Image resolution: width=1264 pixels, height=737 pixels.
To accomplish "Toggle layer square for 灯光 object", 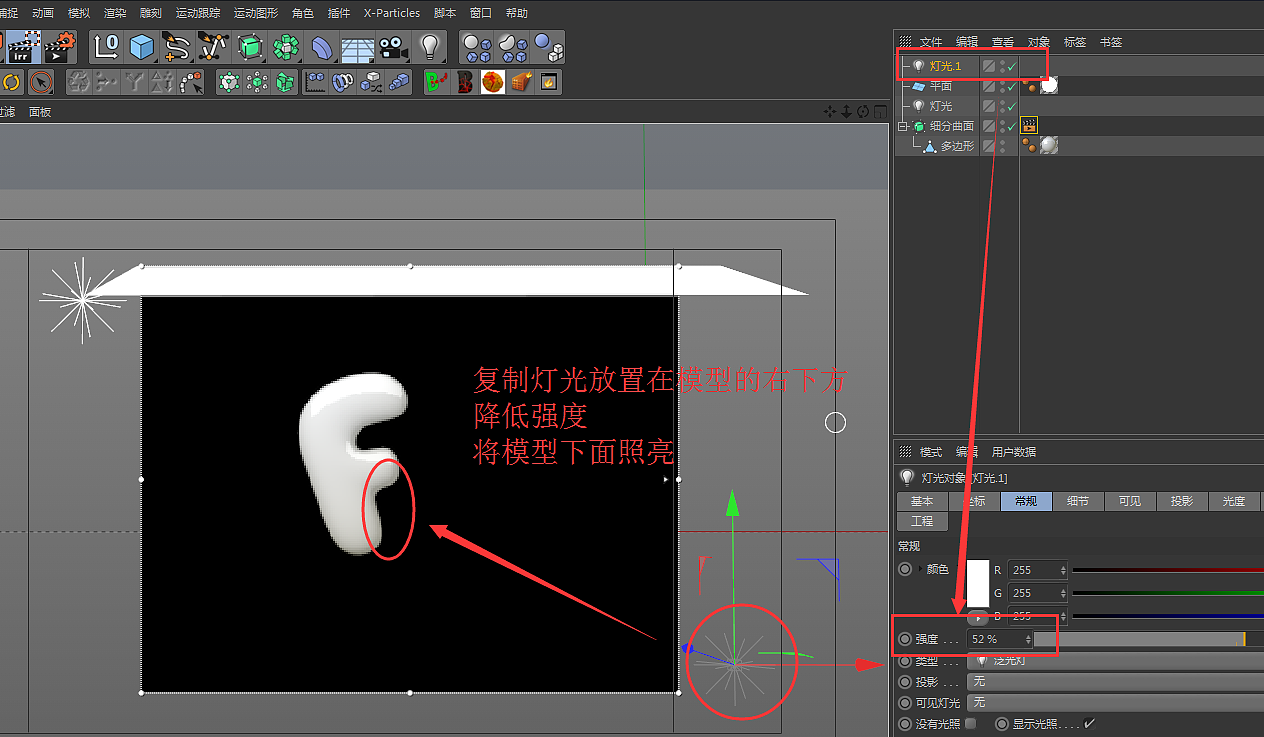I will [x=988, y=106].
